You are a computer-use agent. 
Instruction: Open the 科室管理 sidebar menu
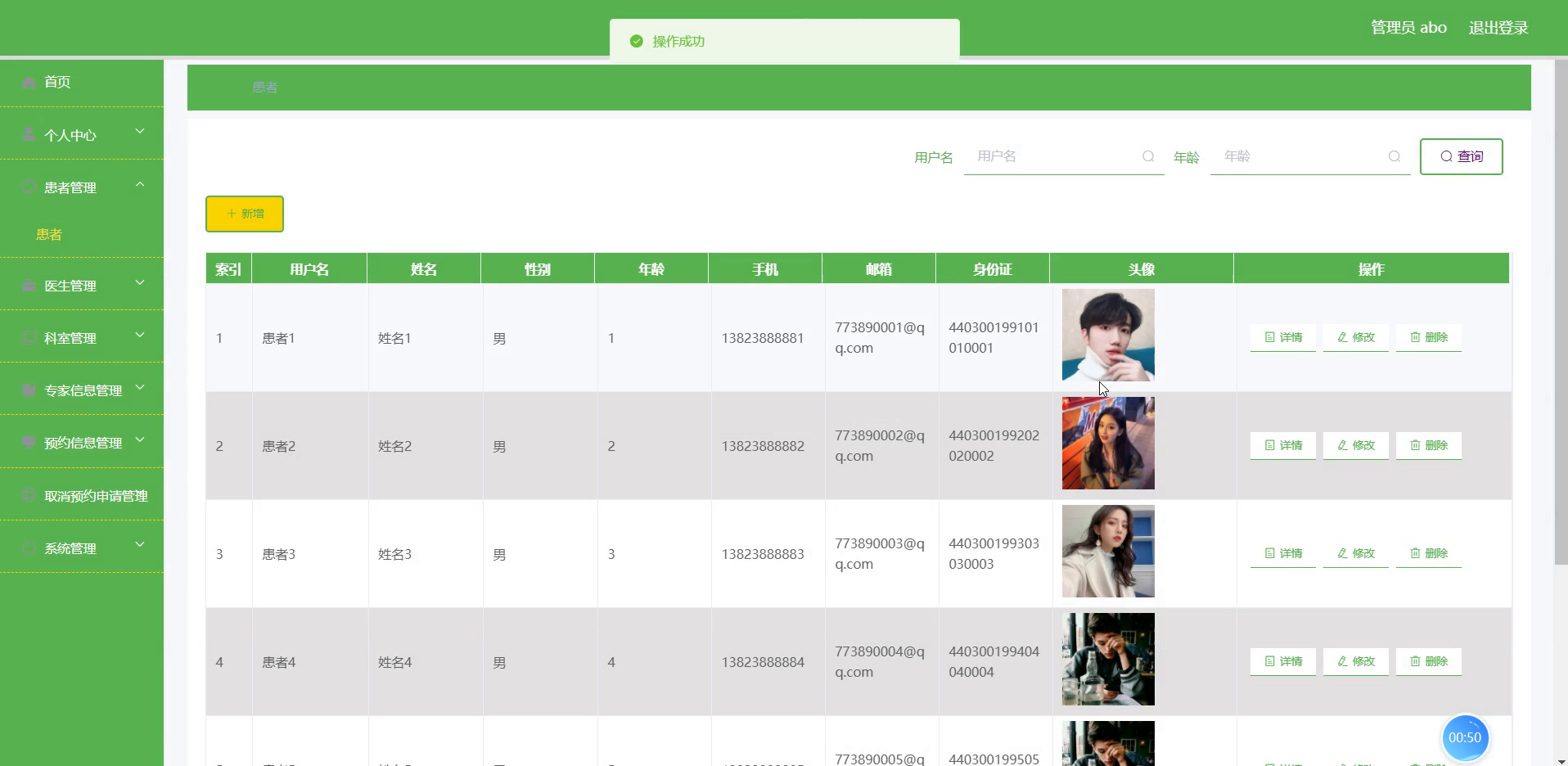[82, 337]
